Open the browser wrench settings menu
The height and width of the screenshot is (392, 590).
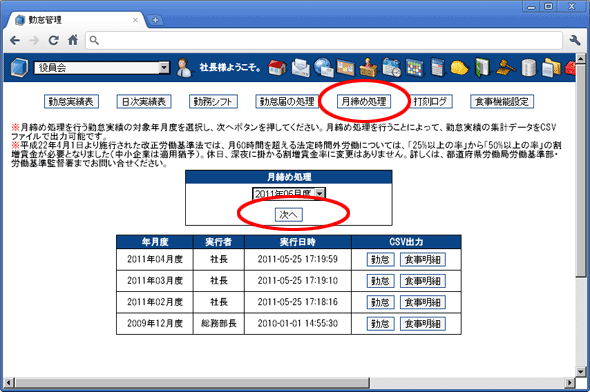pyautogui.click(x=575, y=40)
